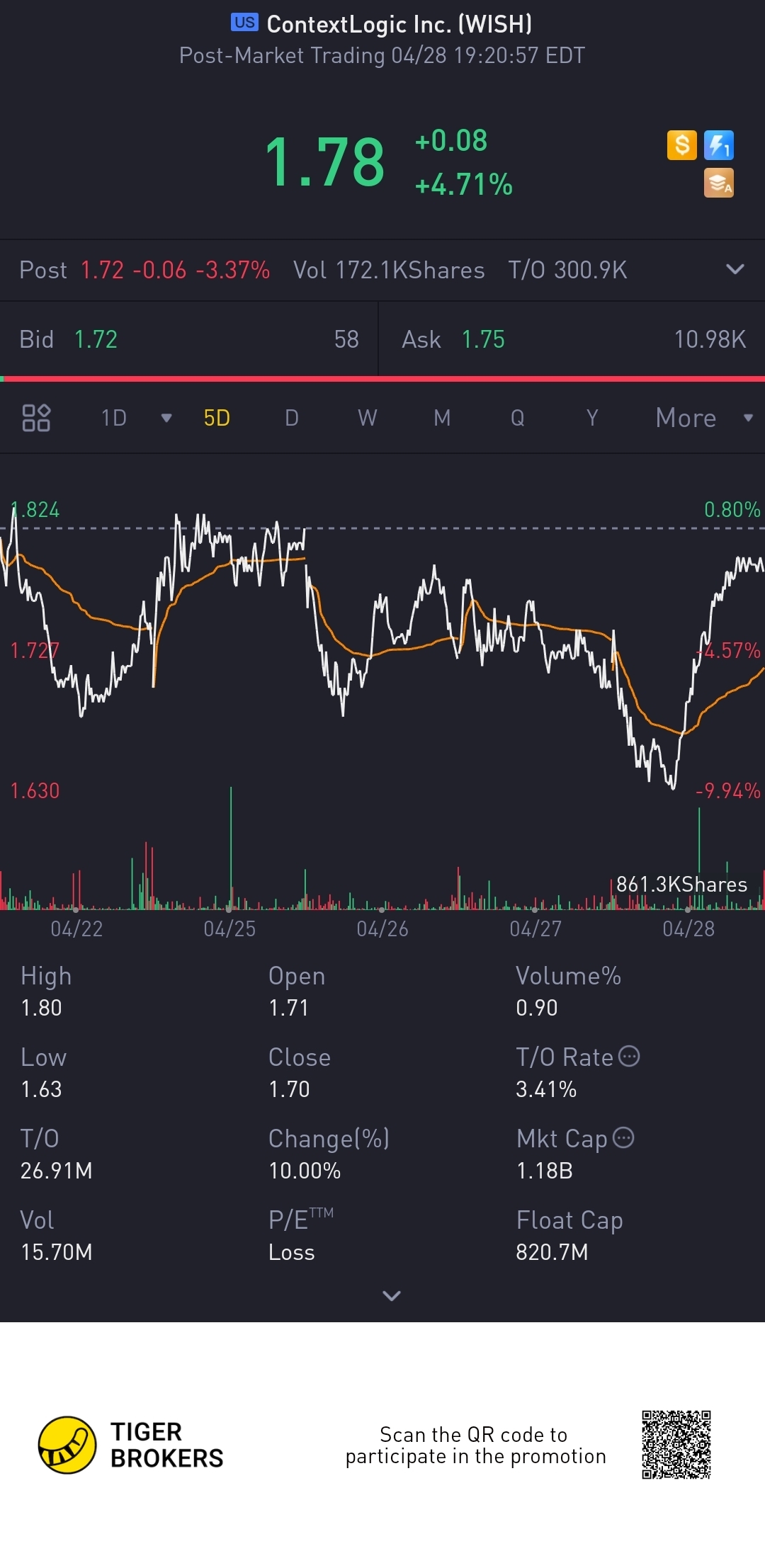
Task: Tap the Change(%) 10.00% value
Action: coord(305,1171)
